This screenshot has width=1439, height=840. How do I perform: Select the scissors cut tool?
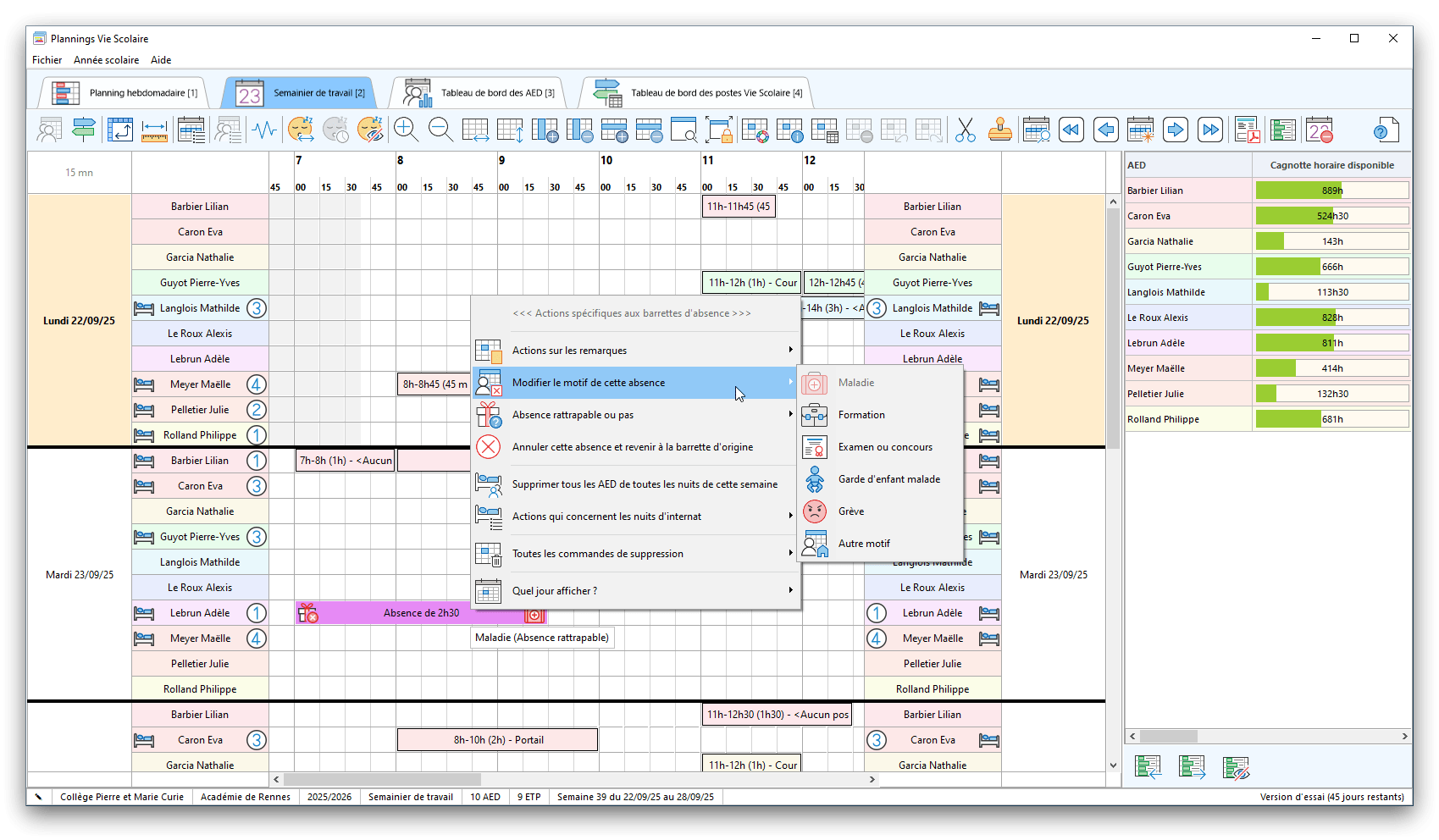[x=965, y=130]
